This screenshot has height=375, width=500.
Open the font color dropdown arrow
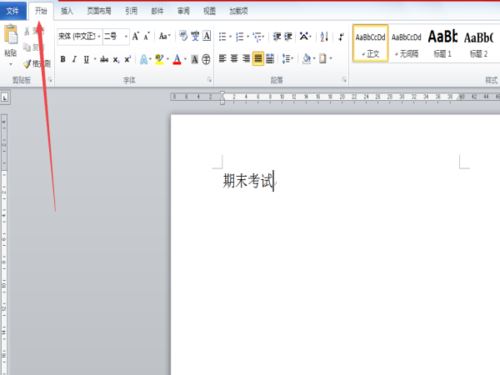pyautogui.click(x=185, y=59)
